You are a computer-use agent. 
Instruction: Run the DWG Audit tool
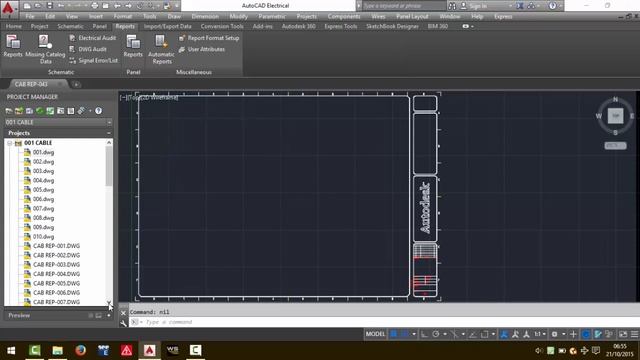coord(88,49)
